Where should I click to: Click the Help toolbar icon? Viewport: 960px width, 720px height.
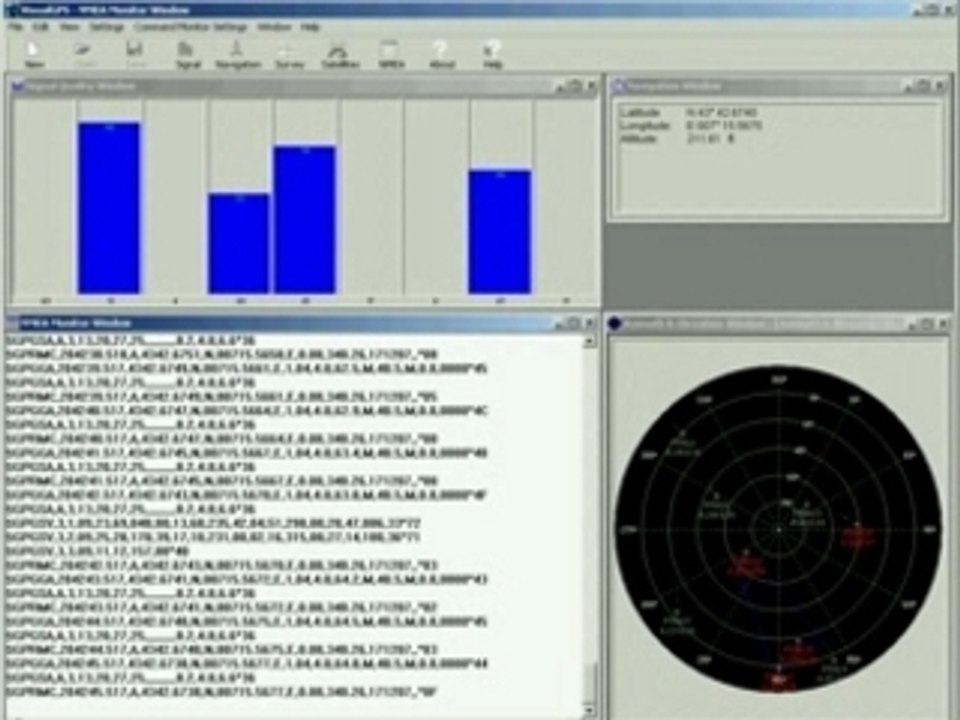pyautogui.click(x=492, y=54)
